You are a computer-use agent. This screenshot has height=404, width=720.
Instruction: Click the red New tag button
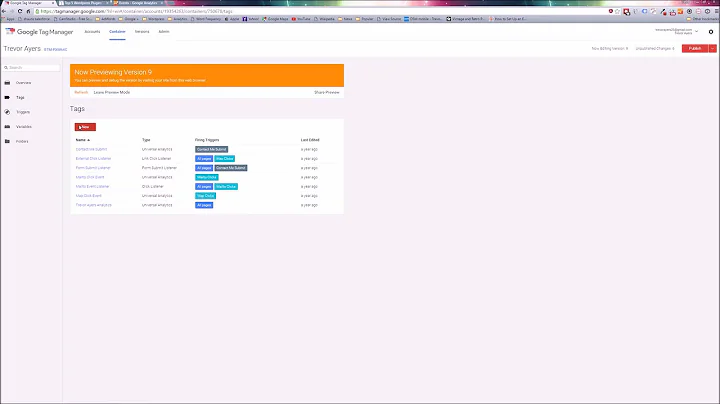(x=85, y=127)
